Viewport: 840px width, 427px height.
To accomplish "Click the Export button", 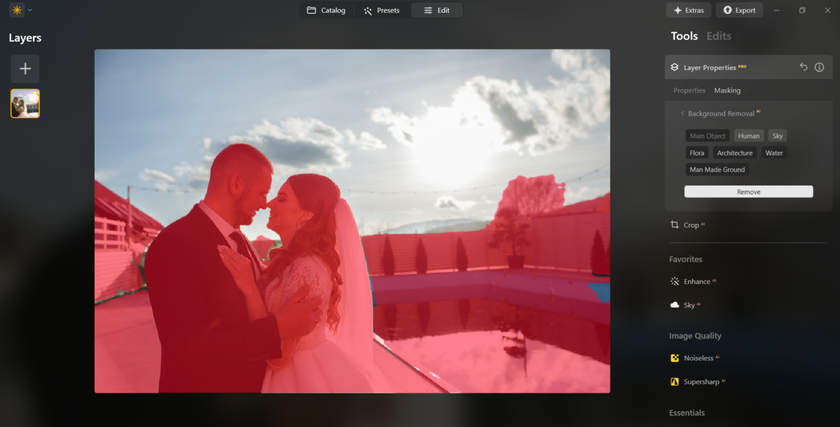I will coord(739,10).
